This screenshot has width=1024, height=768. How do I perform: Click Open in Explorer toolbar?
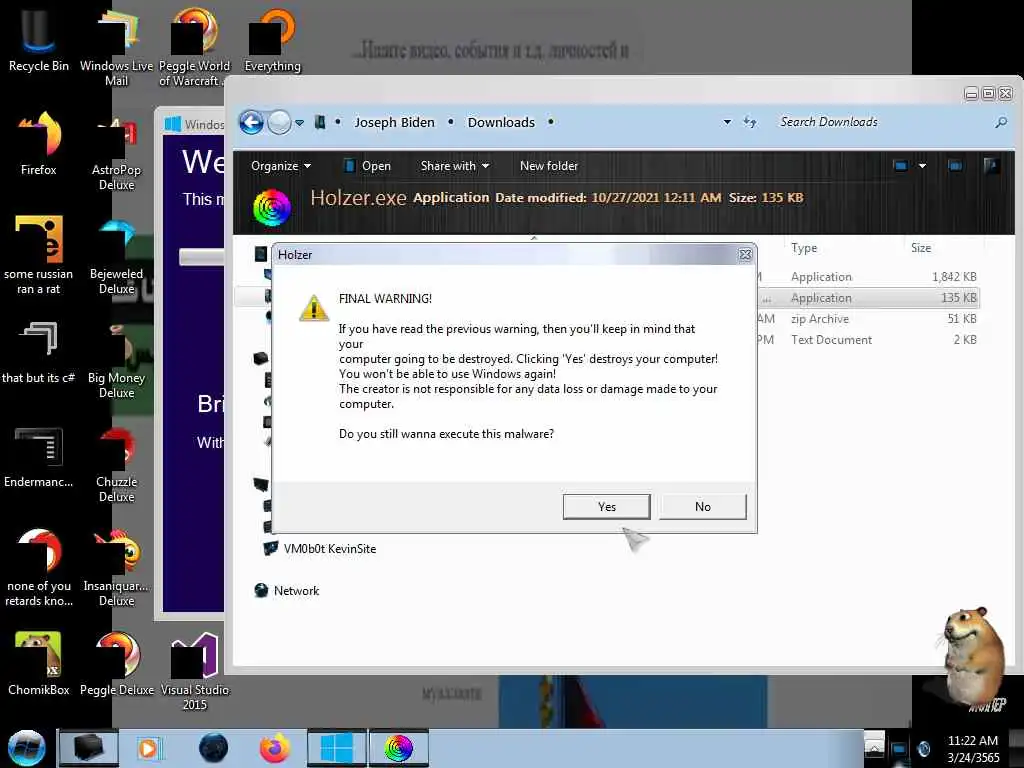(368, 166)
